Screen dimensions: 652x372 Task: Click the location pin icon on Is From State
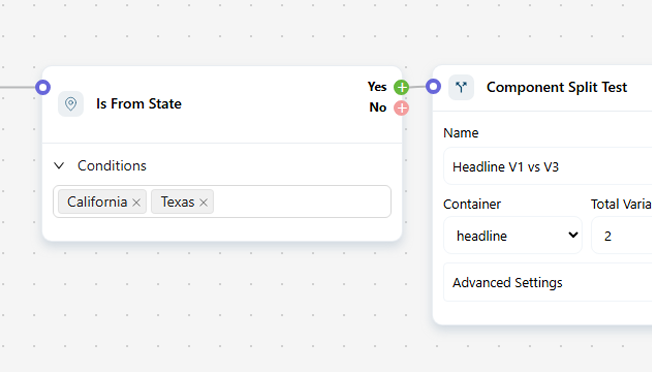71,103
